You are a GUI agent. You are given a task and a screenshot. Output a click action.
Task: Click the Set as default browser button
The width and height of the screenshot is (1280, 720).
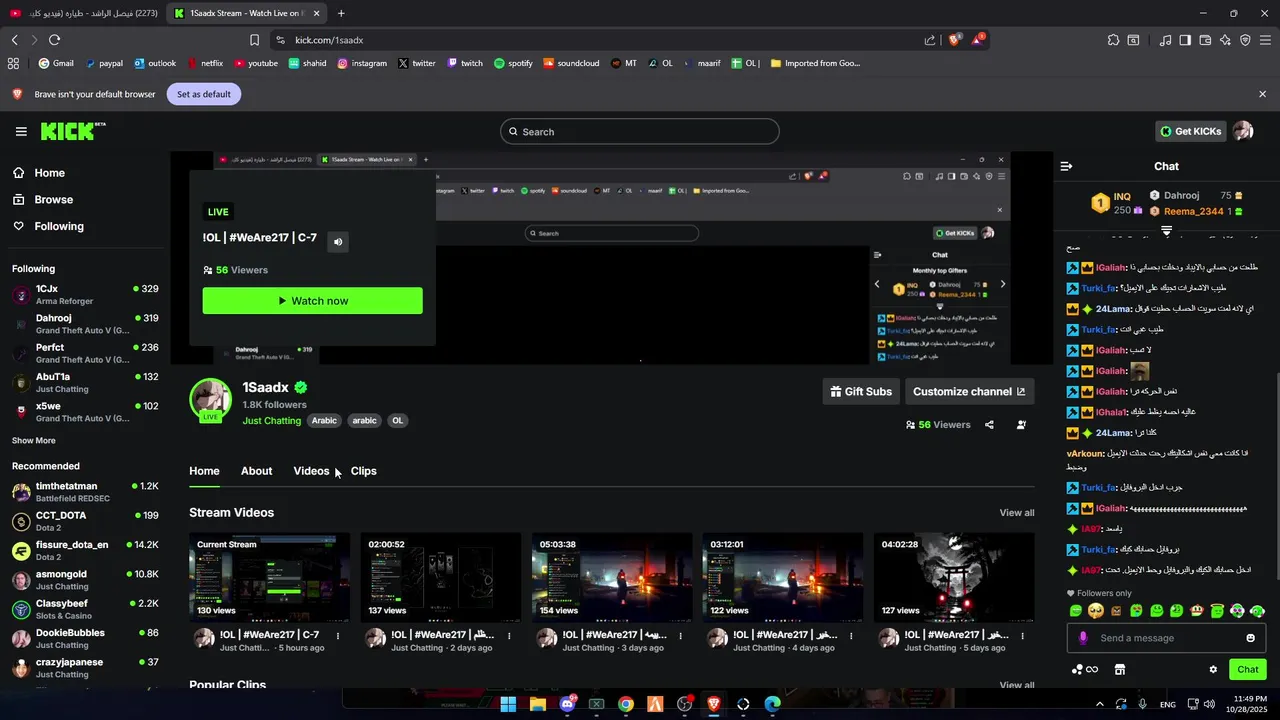204,94
